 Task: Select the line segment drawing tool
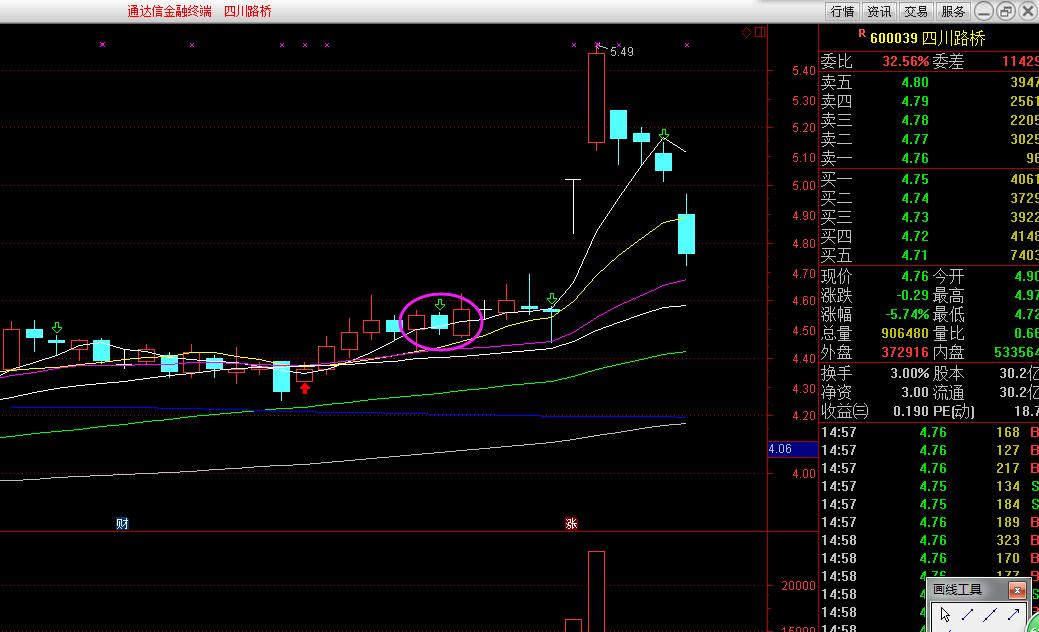tap(967, 614)
